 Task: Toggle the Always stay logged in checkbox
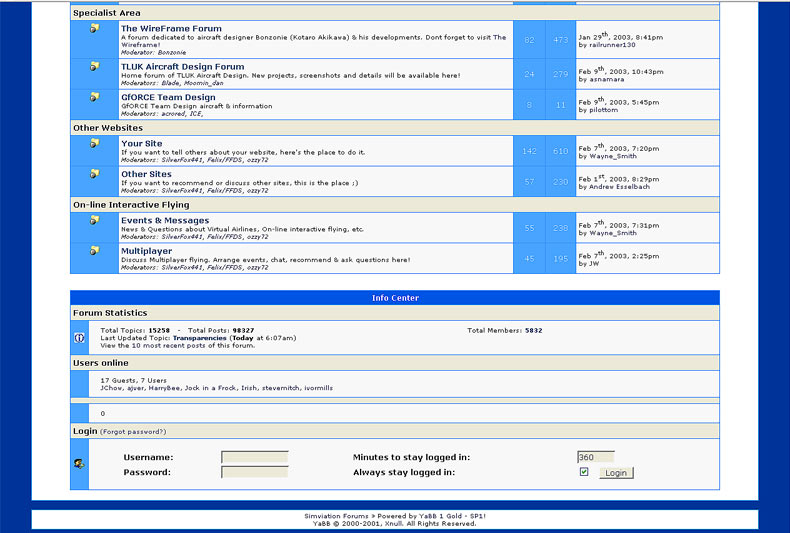click(x=584, y=472)
